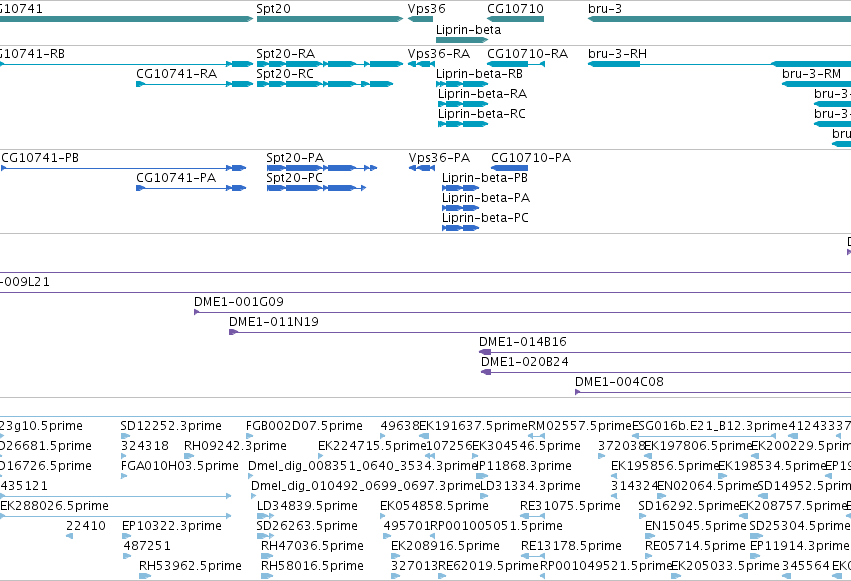Click BAC clone DME1-020B24 label

coord(525,362)
